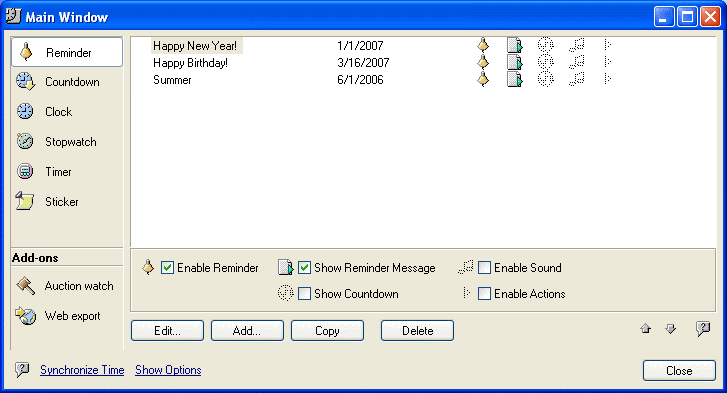This screenshot has height=393, width=727.
Task: Move reminder down with the down arrow icon
Action: click(x=670, y=329)
